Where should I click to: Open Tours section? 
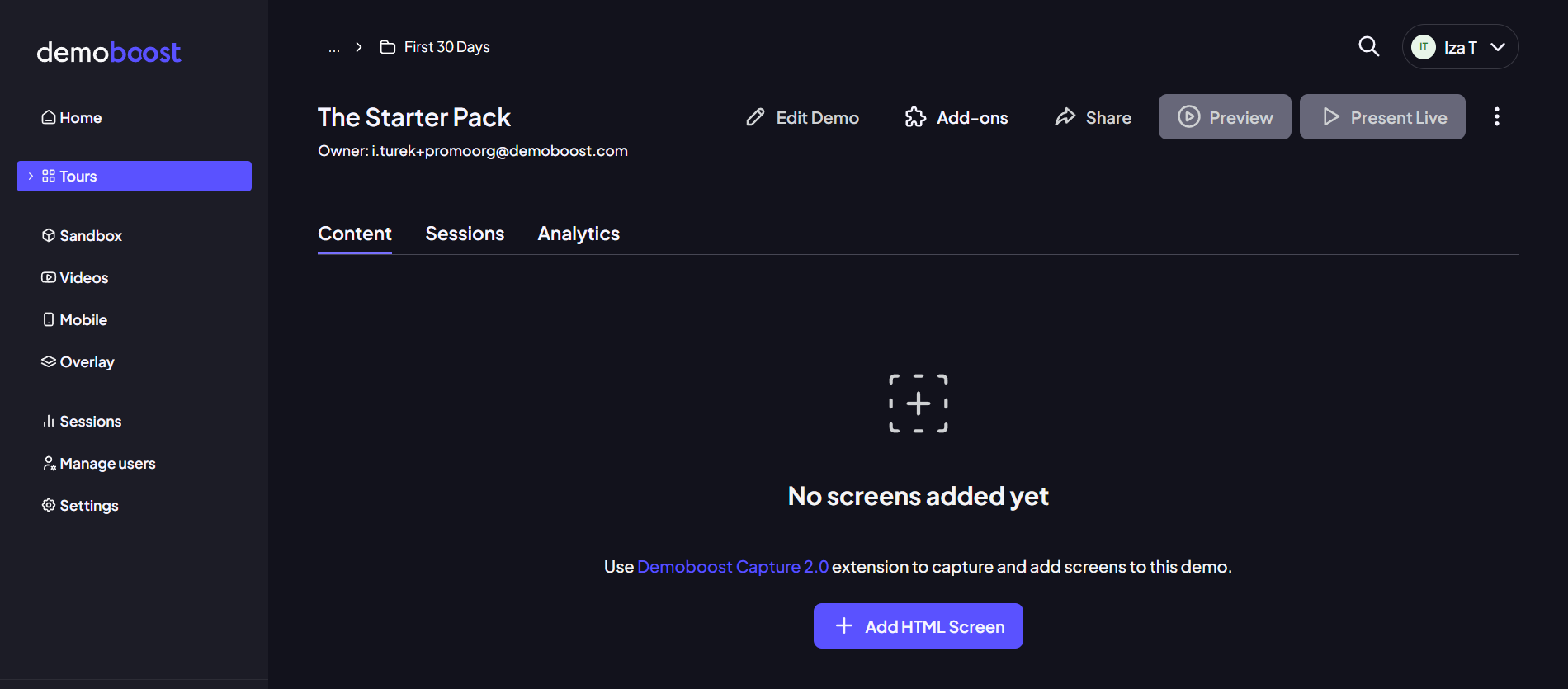tap(134, 176)
